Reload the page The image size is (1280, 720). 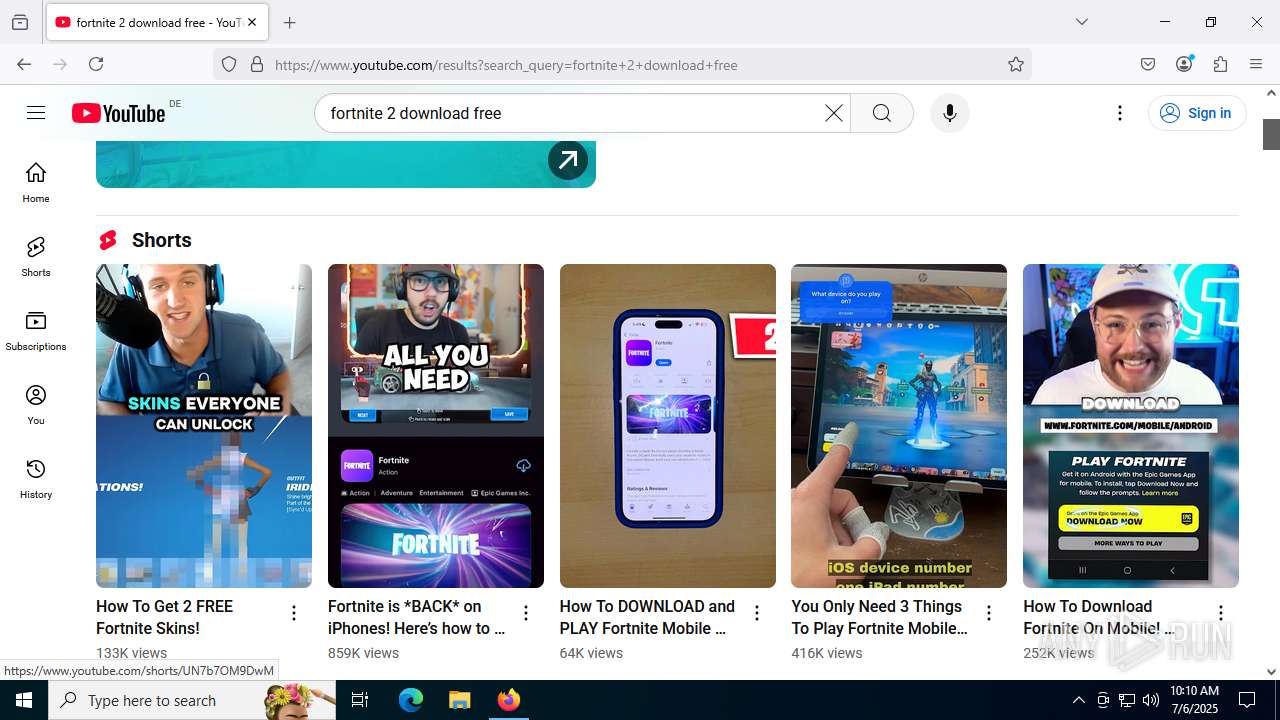tap(96, 64)
